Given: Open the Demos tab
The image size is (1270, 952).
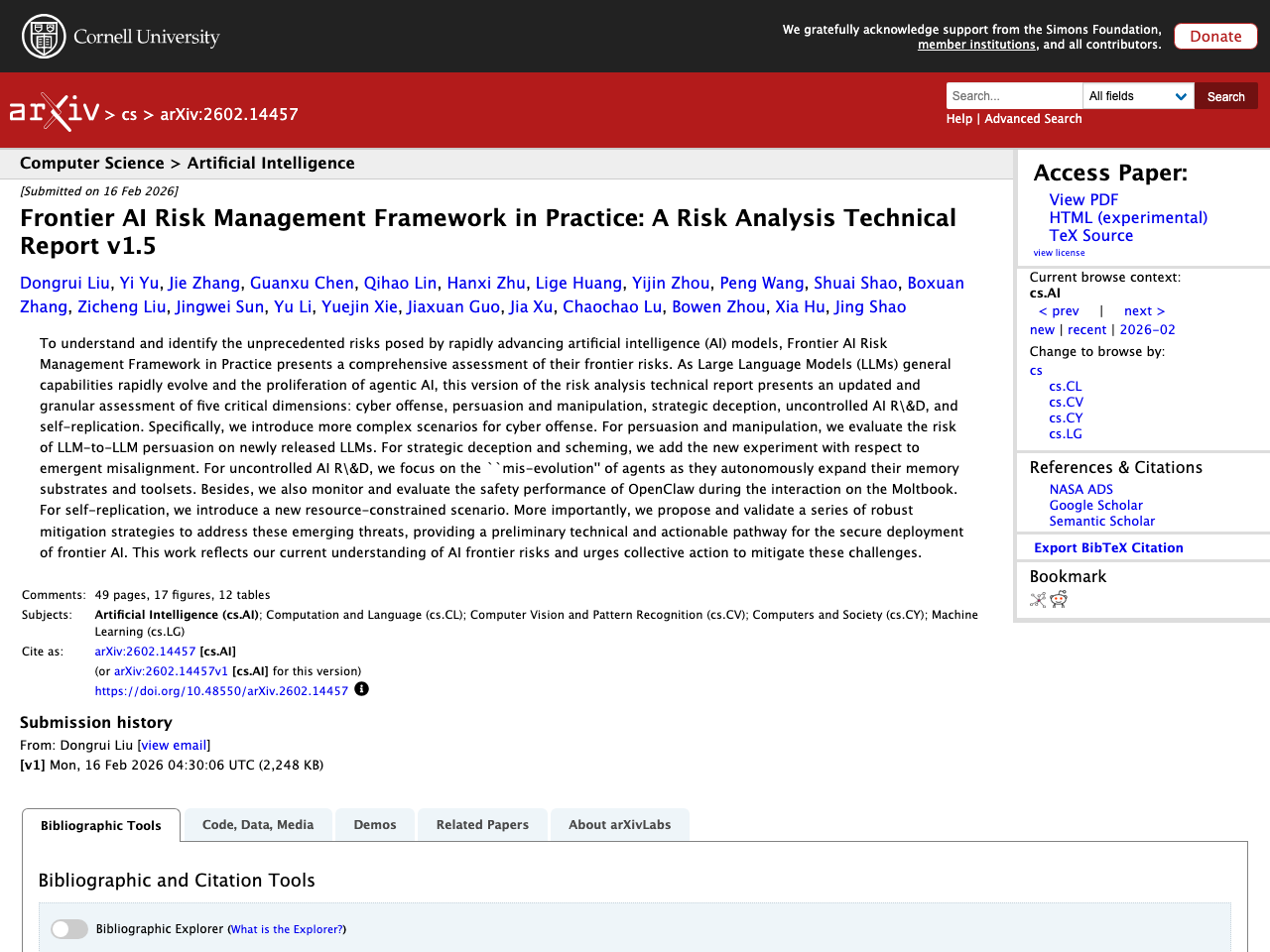Looking at the screenshot, I should point(374,824).
